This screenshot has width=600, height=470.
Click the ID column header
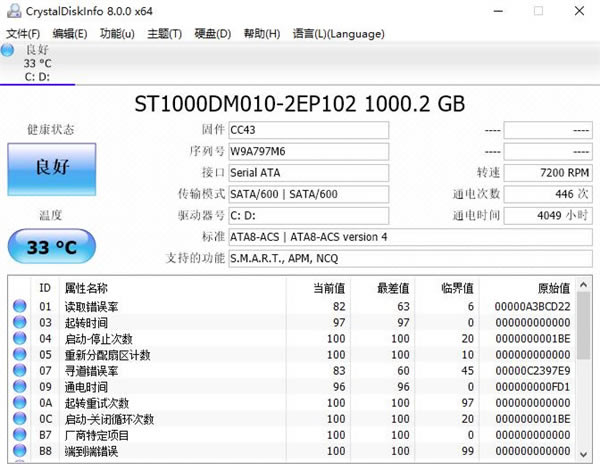tap(45, 288)
